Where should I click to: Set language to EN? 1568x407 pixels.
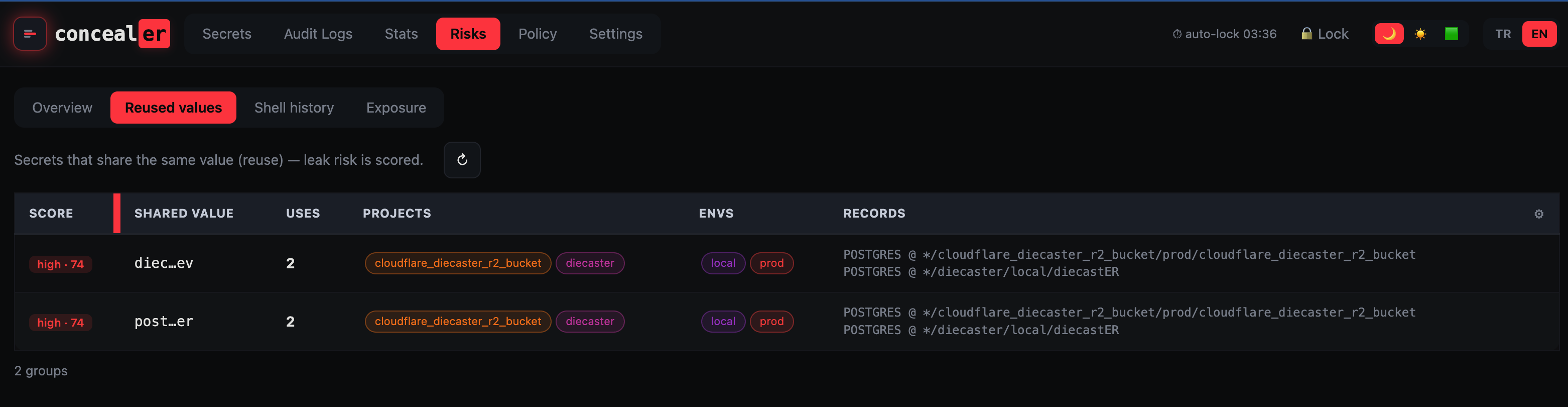(x=1539, y=34)
